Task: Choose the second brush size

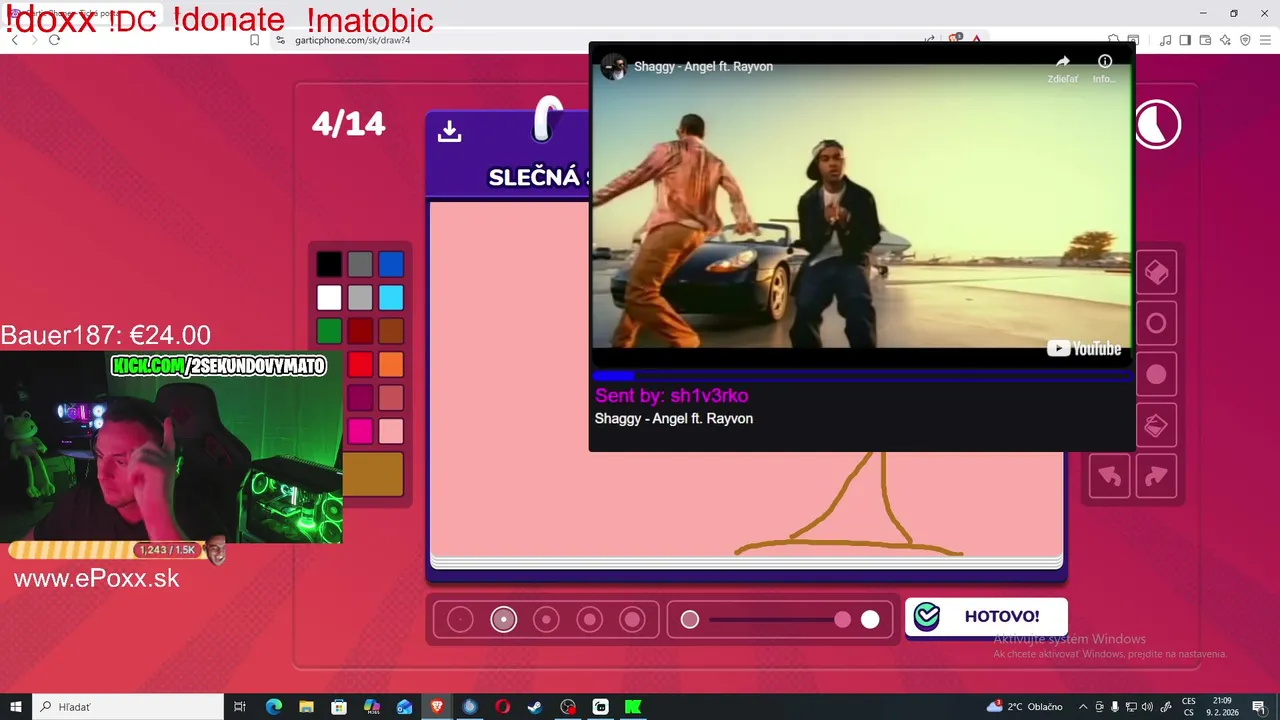Action: pyautogui.click(x=503, y=620)
